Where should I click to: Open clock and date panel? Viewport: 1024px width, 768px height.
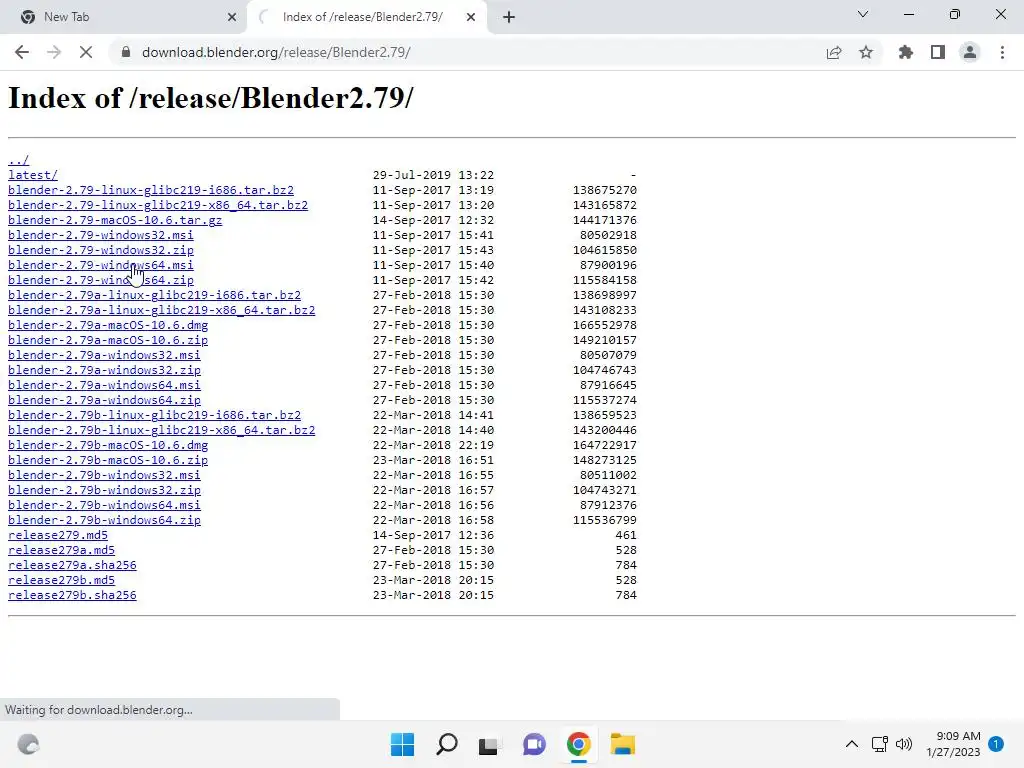(x=953, y=744)
